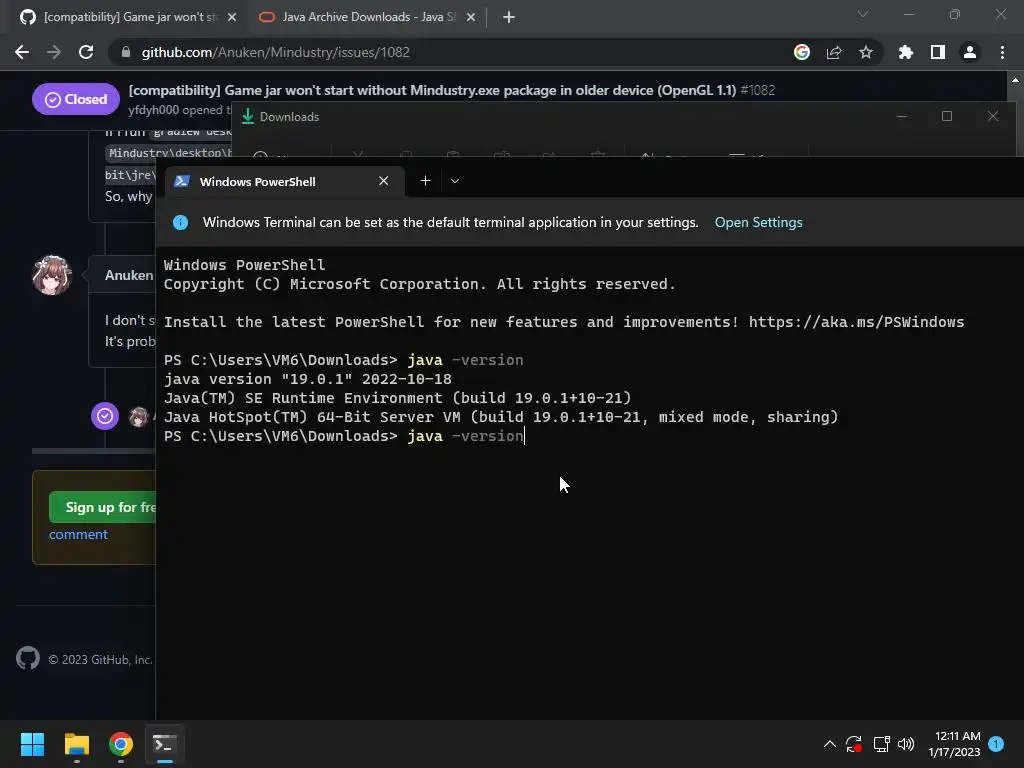
Task: Click the address bar URL field
Action: (x=451, y=52)
